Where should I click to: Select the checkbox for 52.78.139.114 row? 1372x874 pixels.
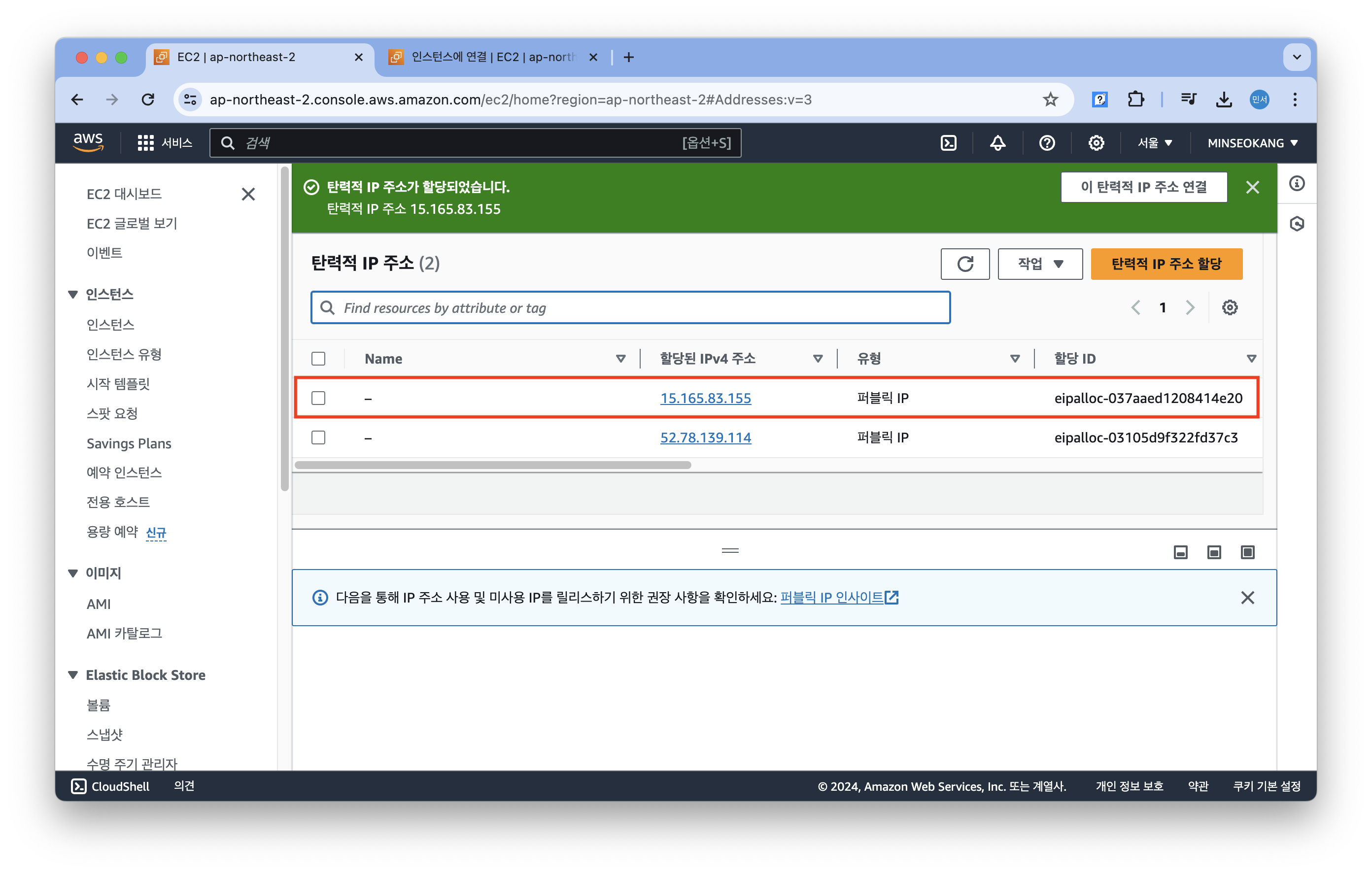tap(318, 437)
